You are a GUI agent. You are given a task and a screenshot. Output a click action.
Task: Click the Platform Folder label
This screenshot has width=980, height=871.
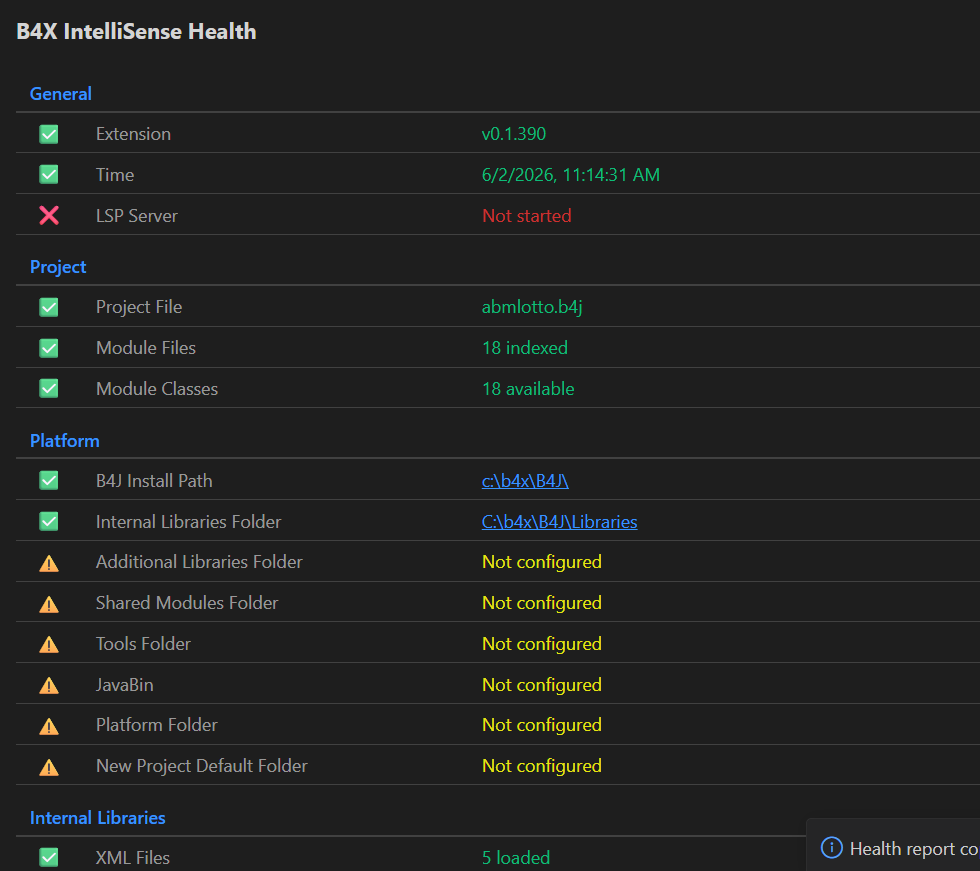156,725
